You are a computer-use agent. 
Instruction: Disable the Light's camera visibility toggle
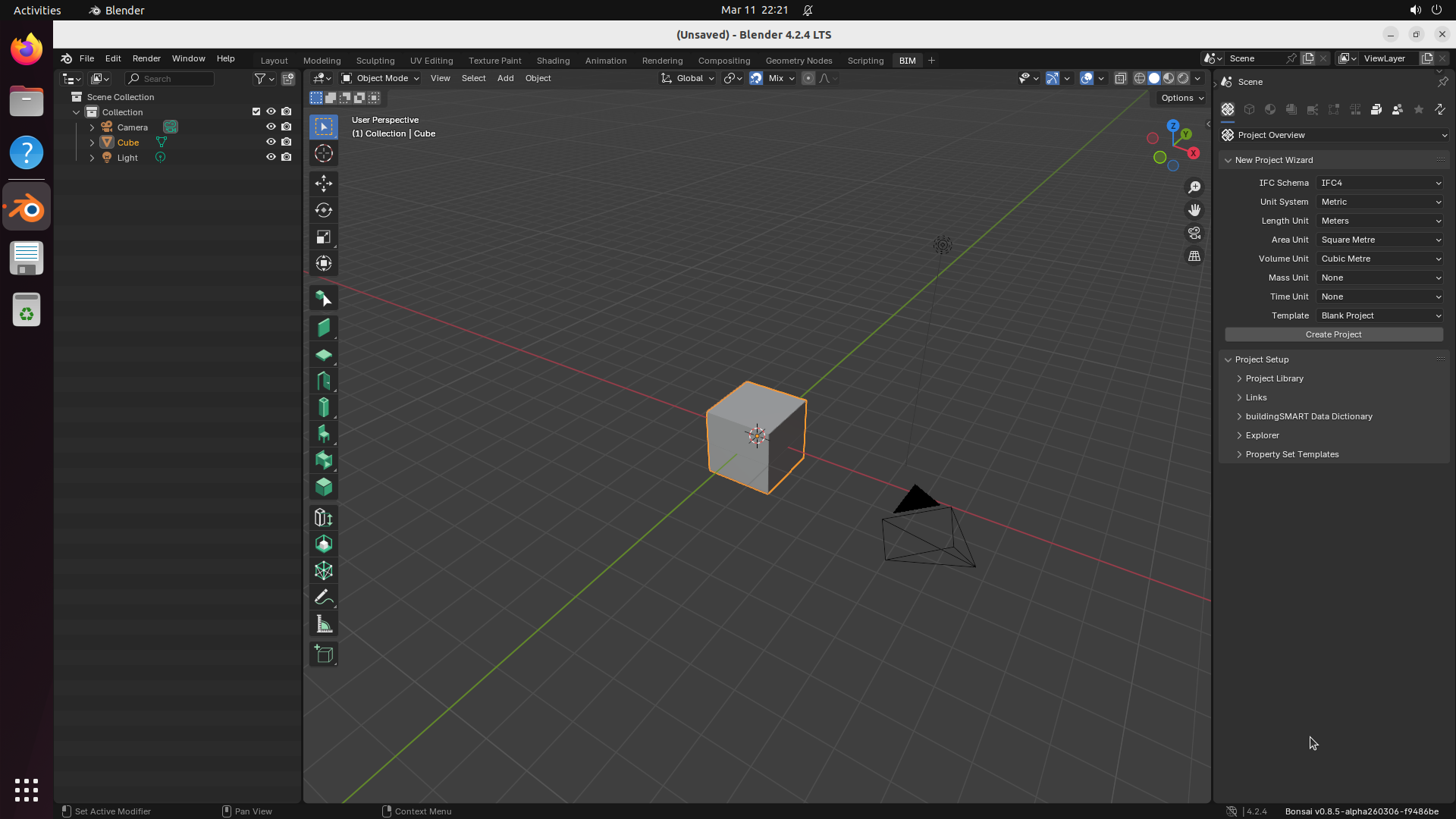(287, 157)
